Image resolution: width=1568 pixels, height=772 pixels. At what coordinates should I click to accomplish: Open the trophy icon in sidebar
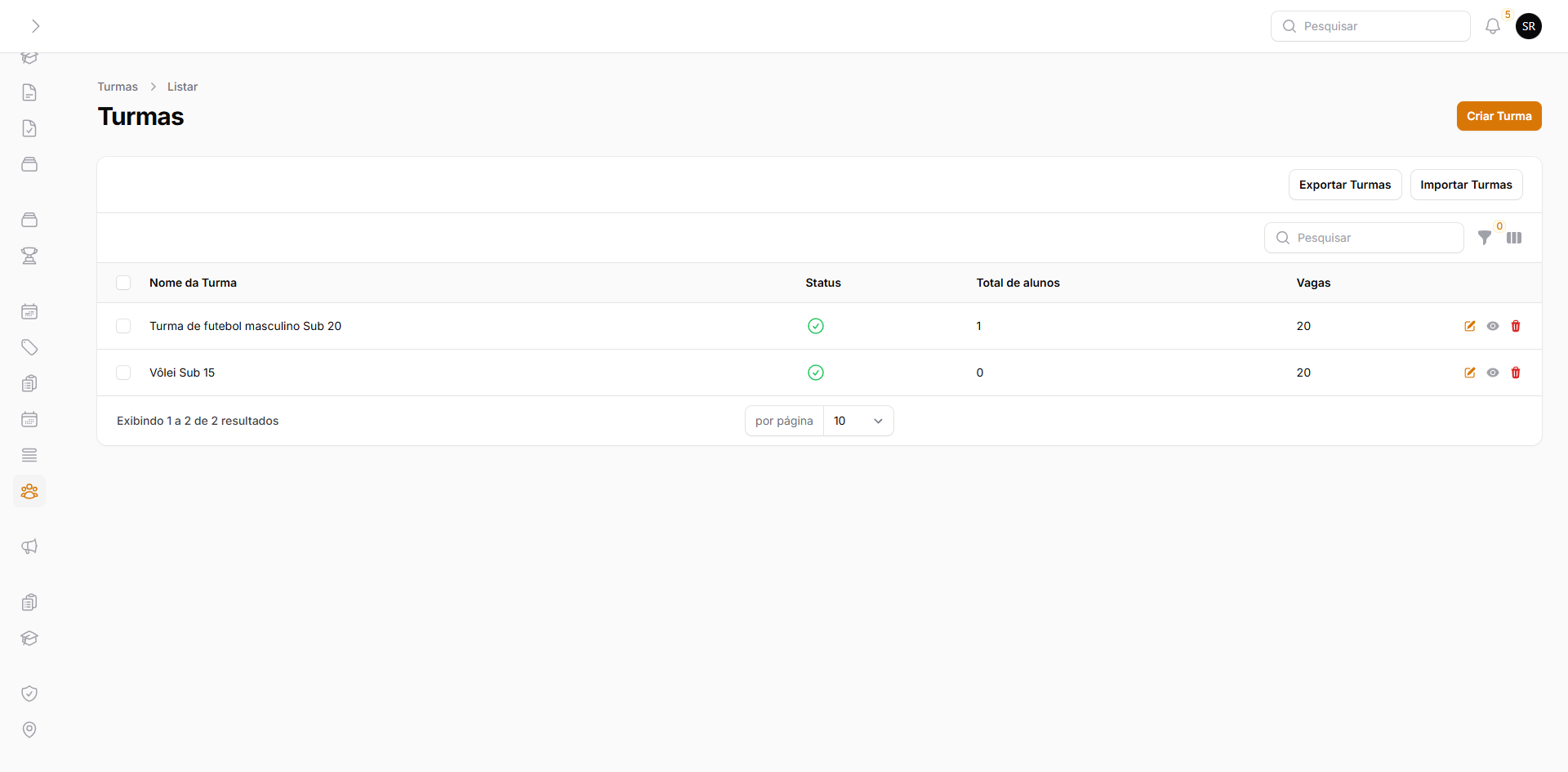pos(29,256)
